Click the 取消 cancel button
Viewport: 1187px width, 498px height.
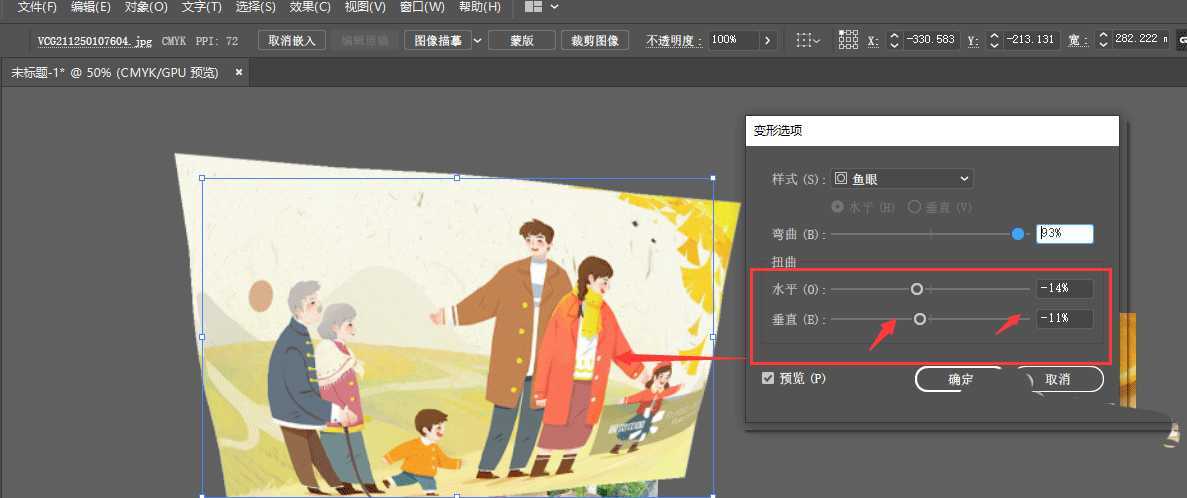click(1058, 379)
